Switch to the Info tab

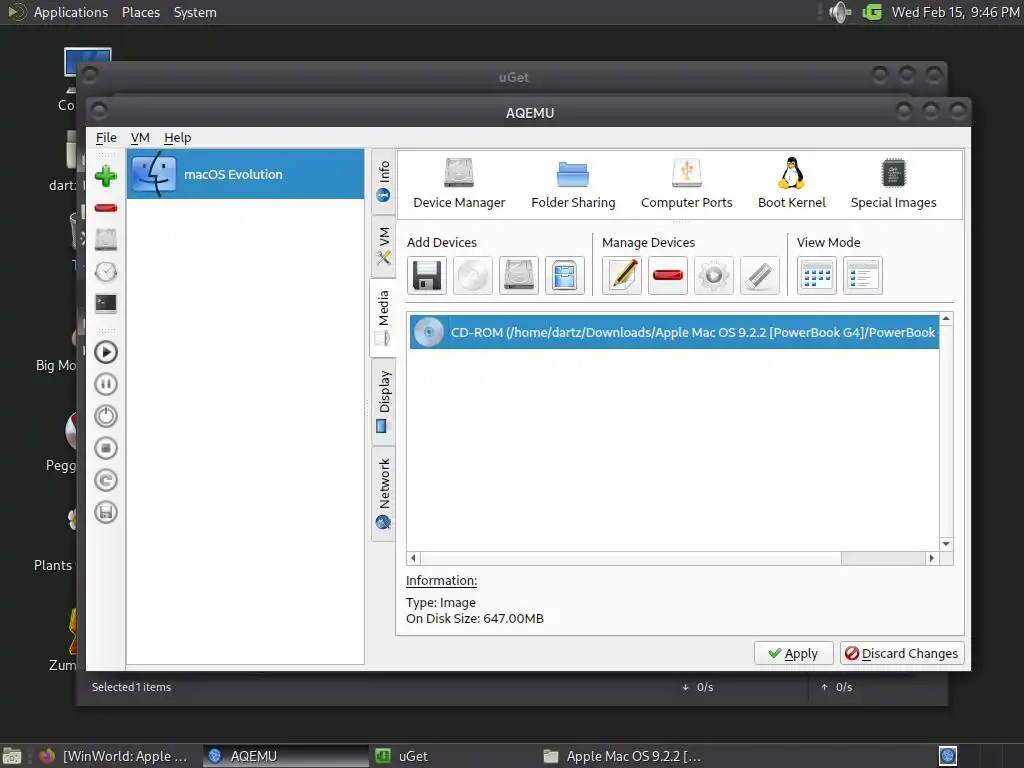tap(383, 182)
